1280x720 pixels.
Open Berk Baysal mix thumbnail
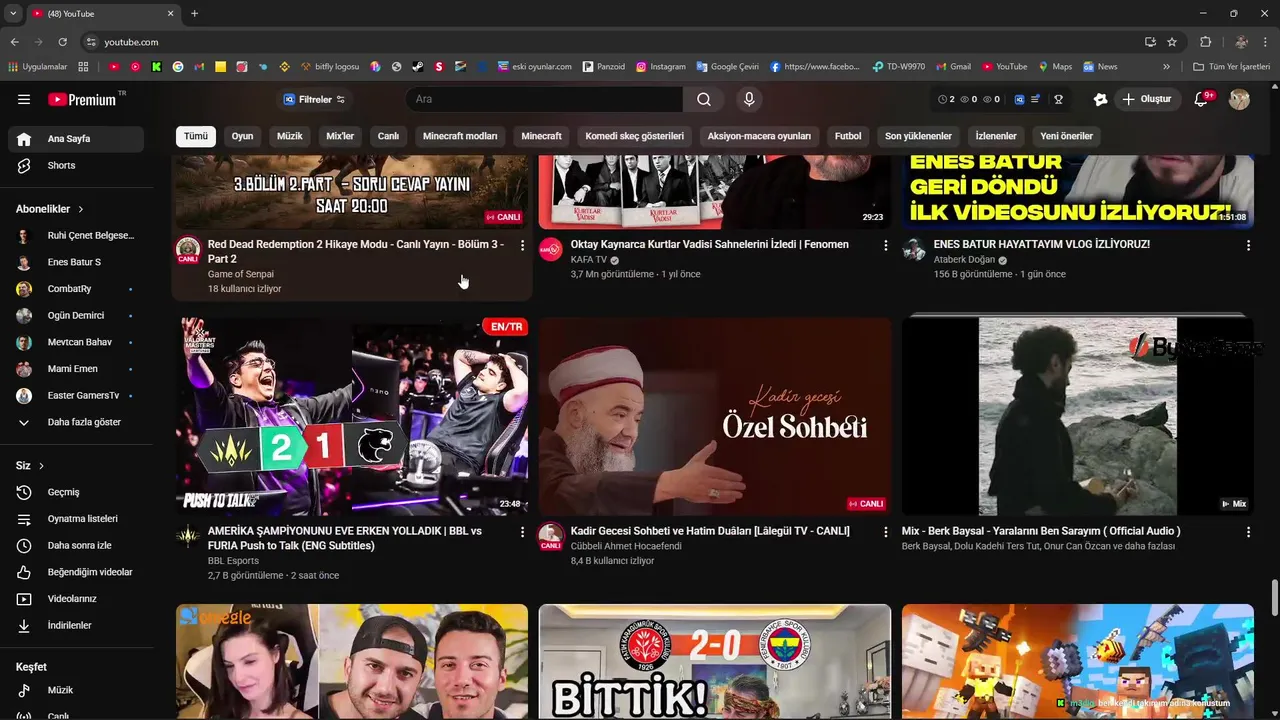[1078, 416]
